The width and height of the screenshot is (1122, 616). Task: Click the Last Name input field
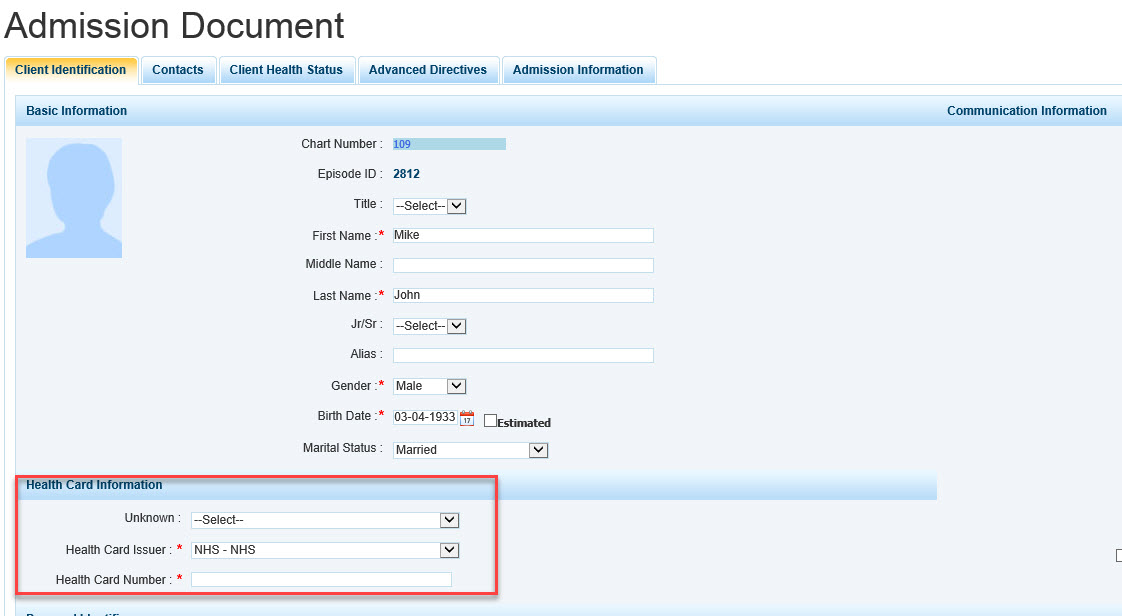pos(523,296)
